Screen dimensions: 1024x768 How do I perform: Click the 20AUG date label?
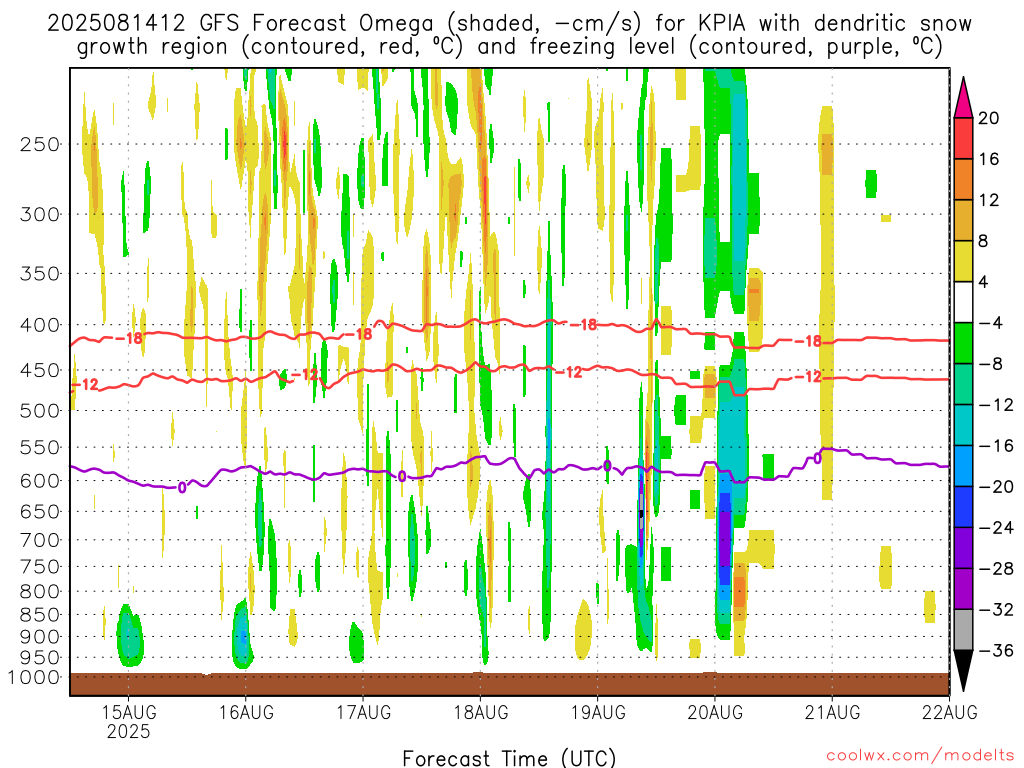pos(715,712)
